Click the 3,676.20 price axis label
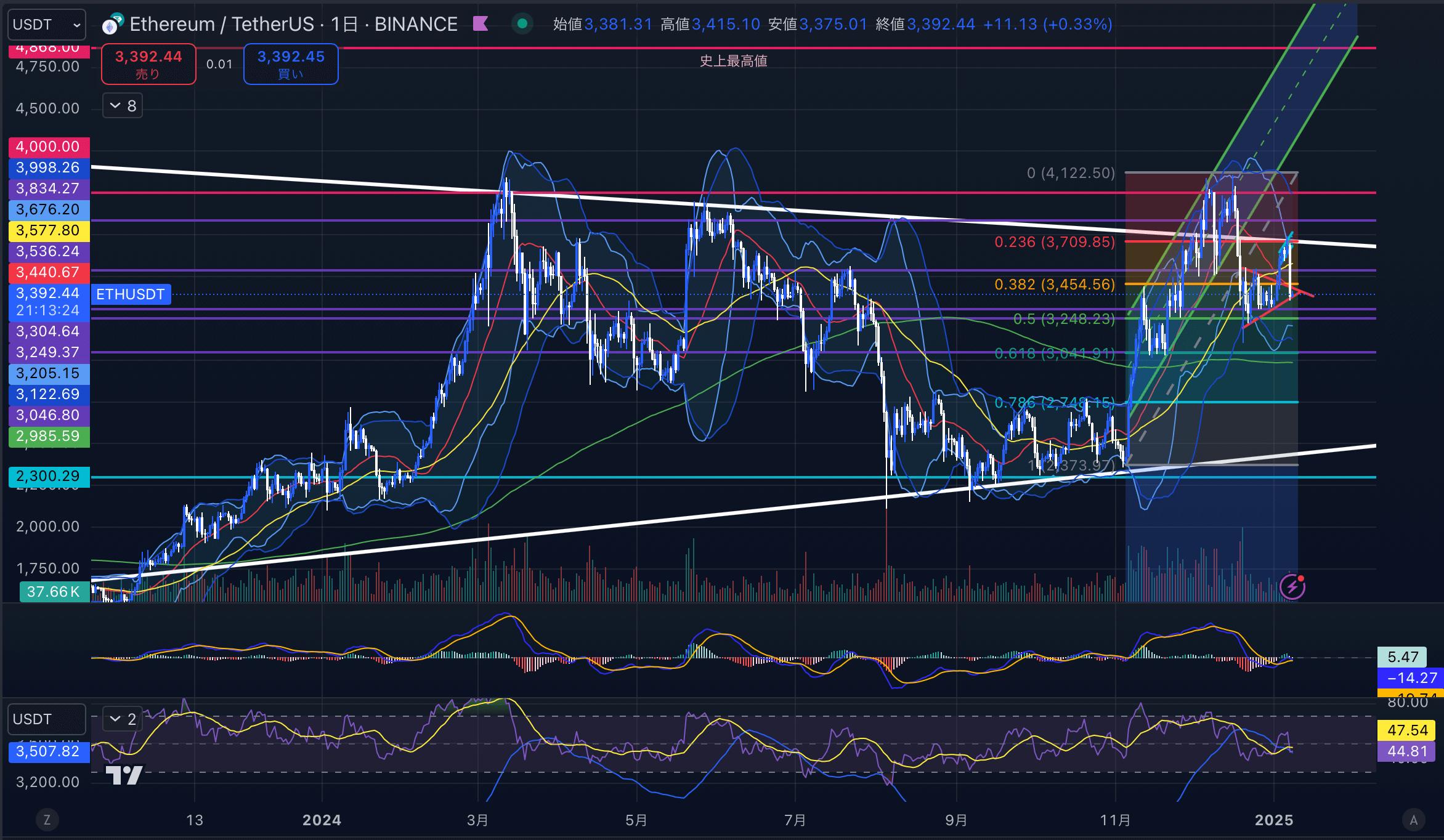This screenshot has width=1444, height=840. [49, 209]
